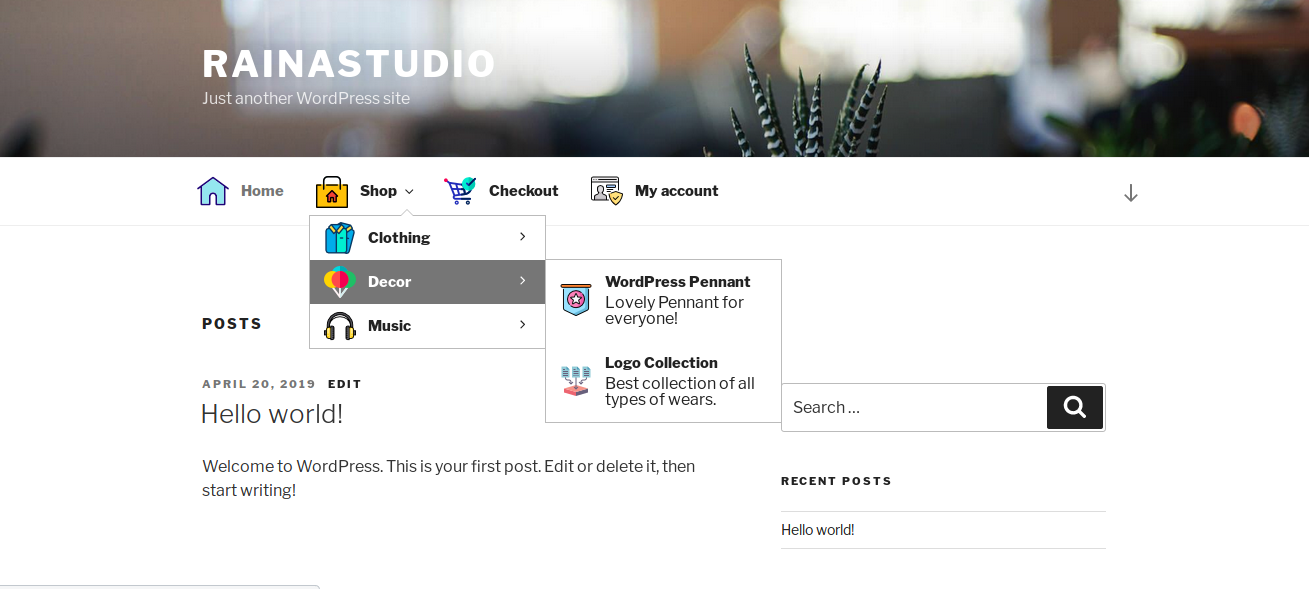Click the 'Welcome to WordPress' post paragraph
The image size is (1309, 589).
click(x=449, y=478)
